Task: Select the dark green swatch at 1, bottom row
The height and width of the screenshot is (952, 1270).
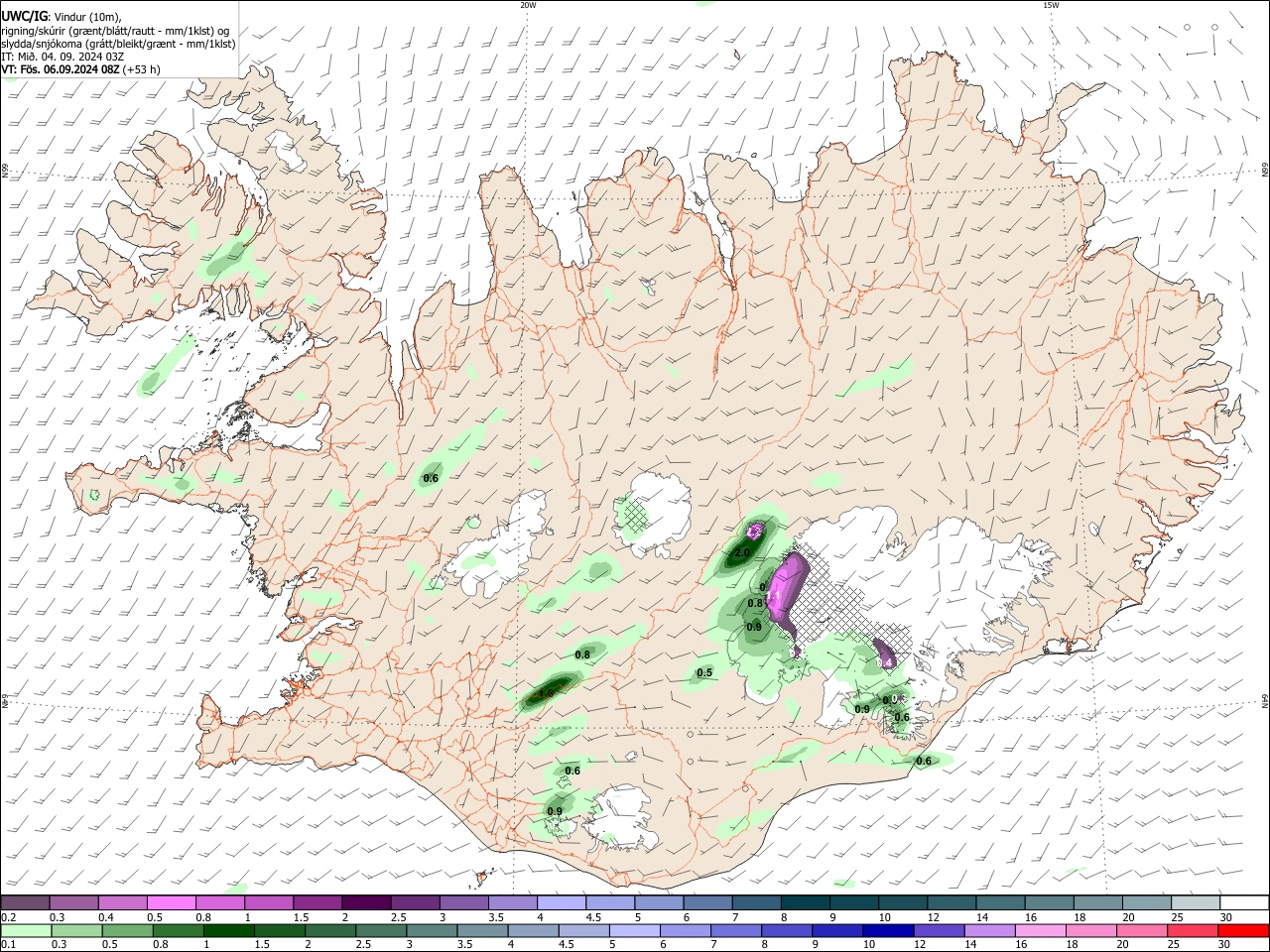Action: pyautogui.click(x=229, y=930)
